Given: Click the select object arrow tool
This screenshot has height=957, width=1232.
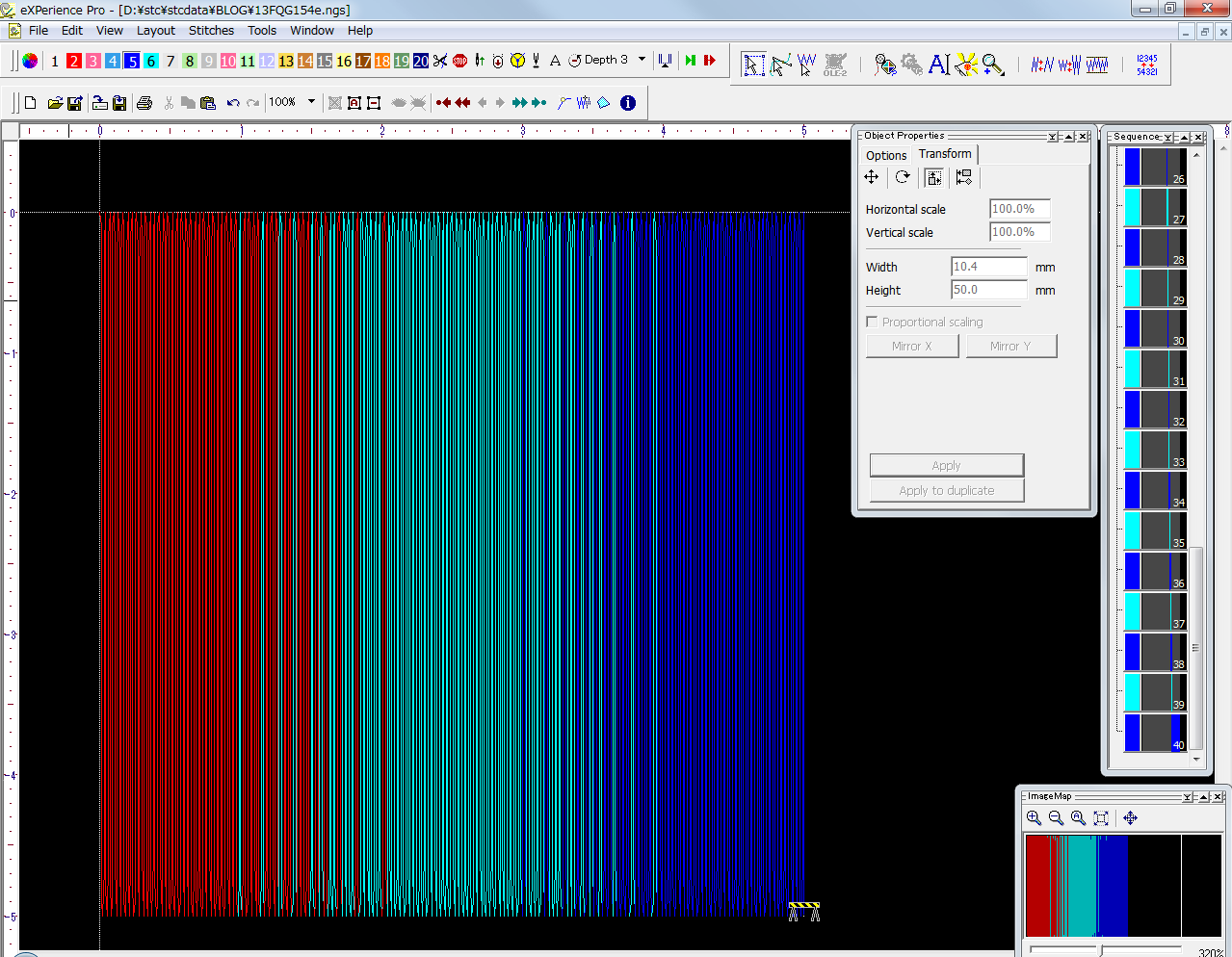Looking at the screenshot, I should (x=753, y=65).
